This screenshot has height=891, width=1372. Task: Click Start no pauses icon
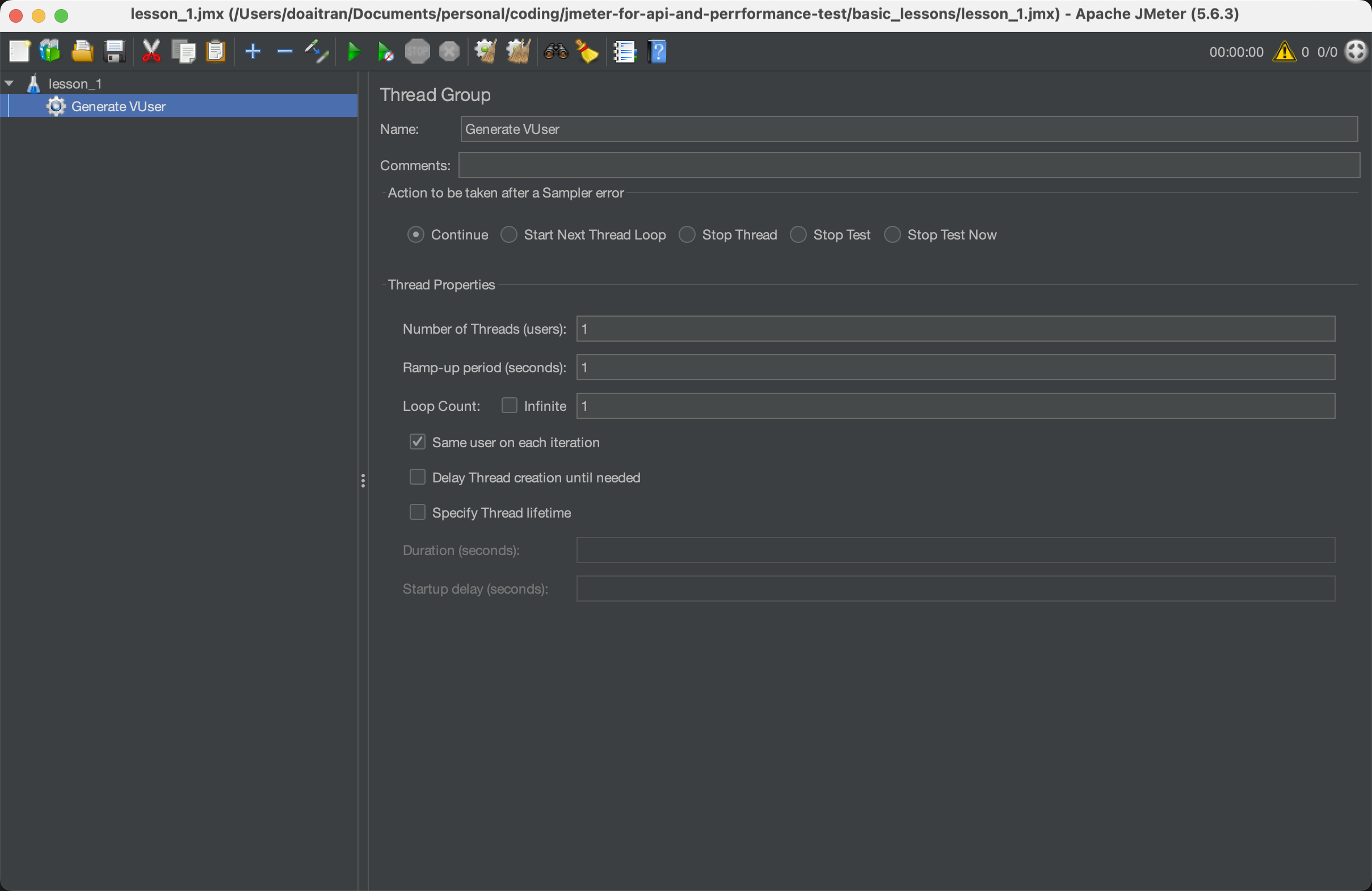[385, 51]
